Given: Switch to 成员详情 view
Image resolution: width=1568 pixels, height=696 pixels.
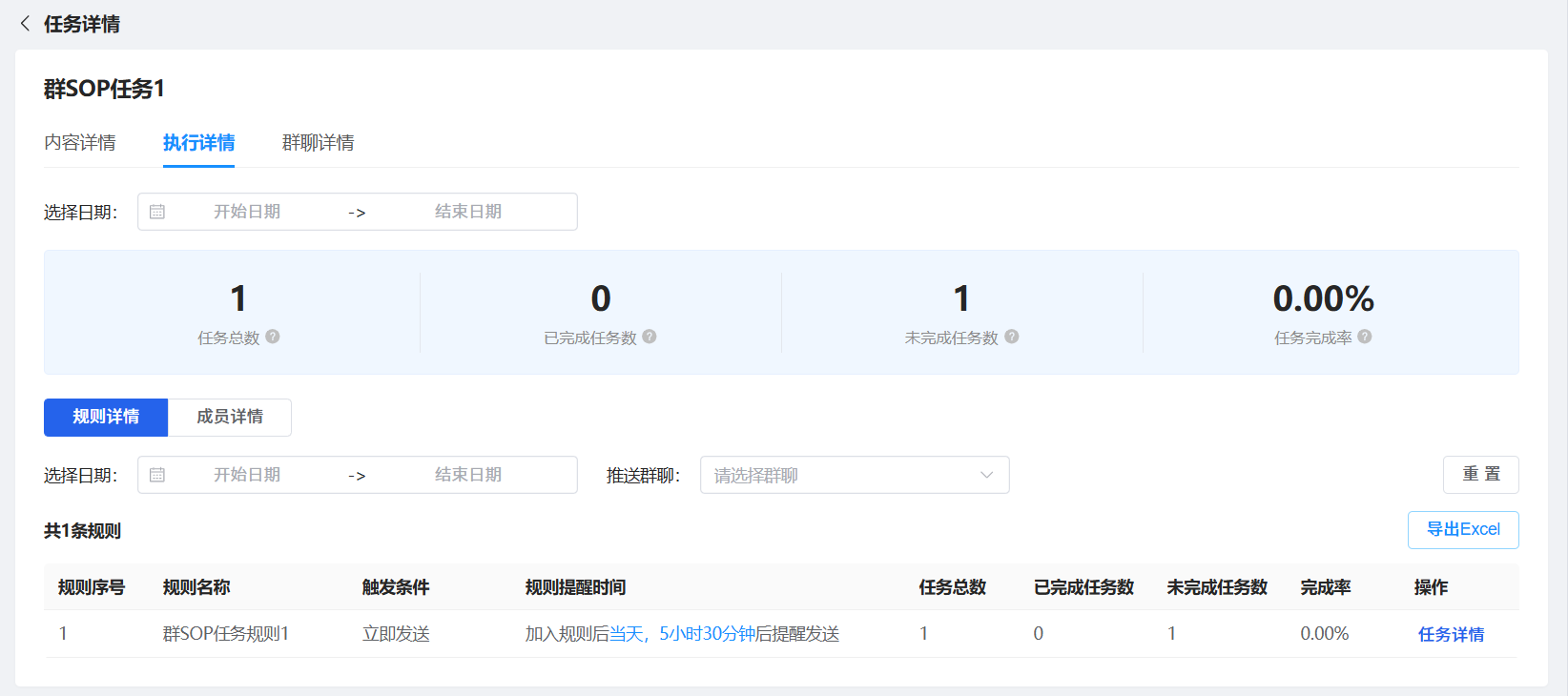Looking at the screenshot, I should [x=230, y=417].
